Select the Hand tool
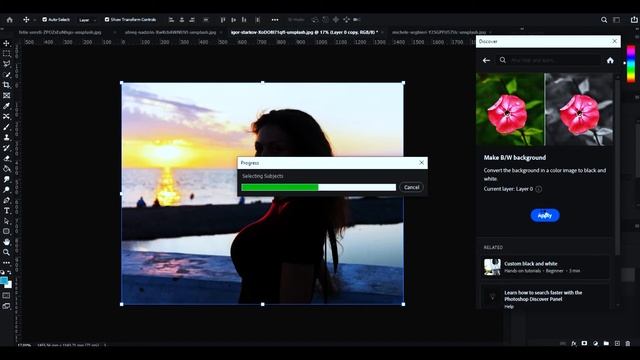This screenshot has width=640, height=360. point(7,242)
